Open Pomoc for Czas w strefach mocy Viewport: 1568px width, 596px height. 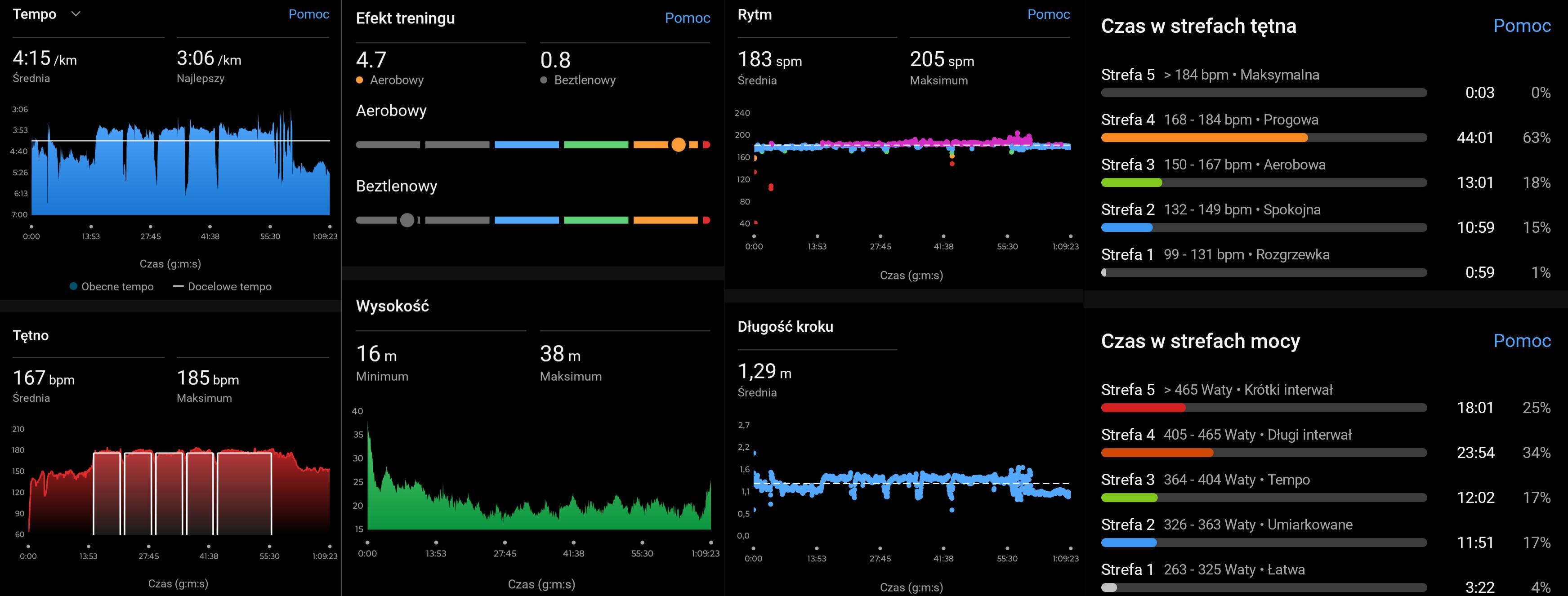(1521, 341)
